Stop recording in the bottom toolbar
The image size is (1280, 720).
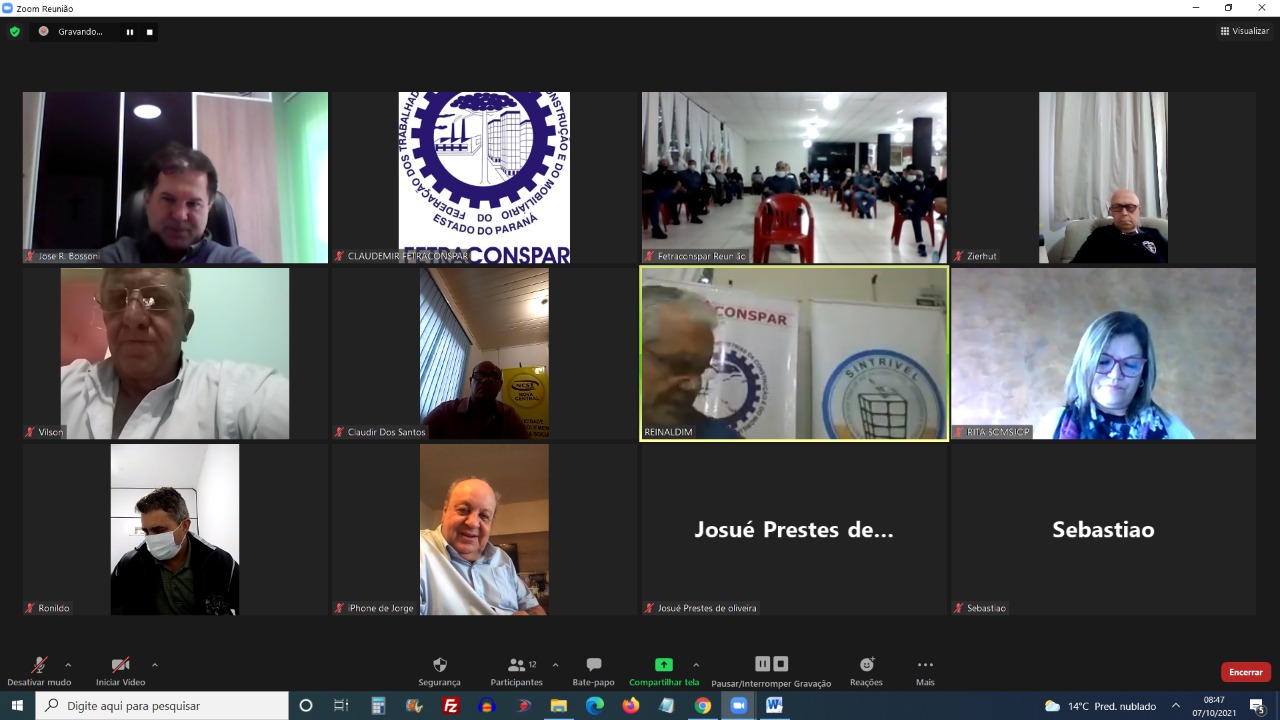781,664
